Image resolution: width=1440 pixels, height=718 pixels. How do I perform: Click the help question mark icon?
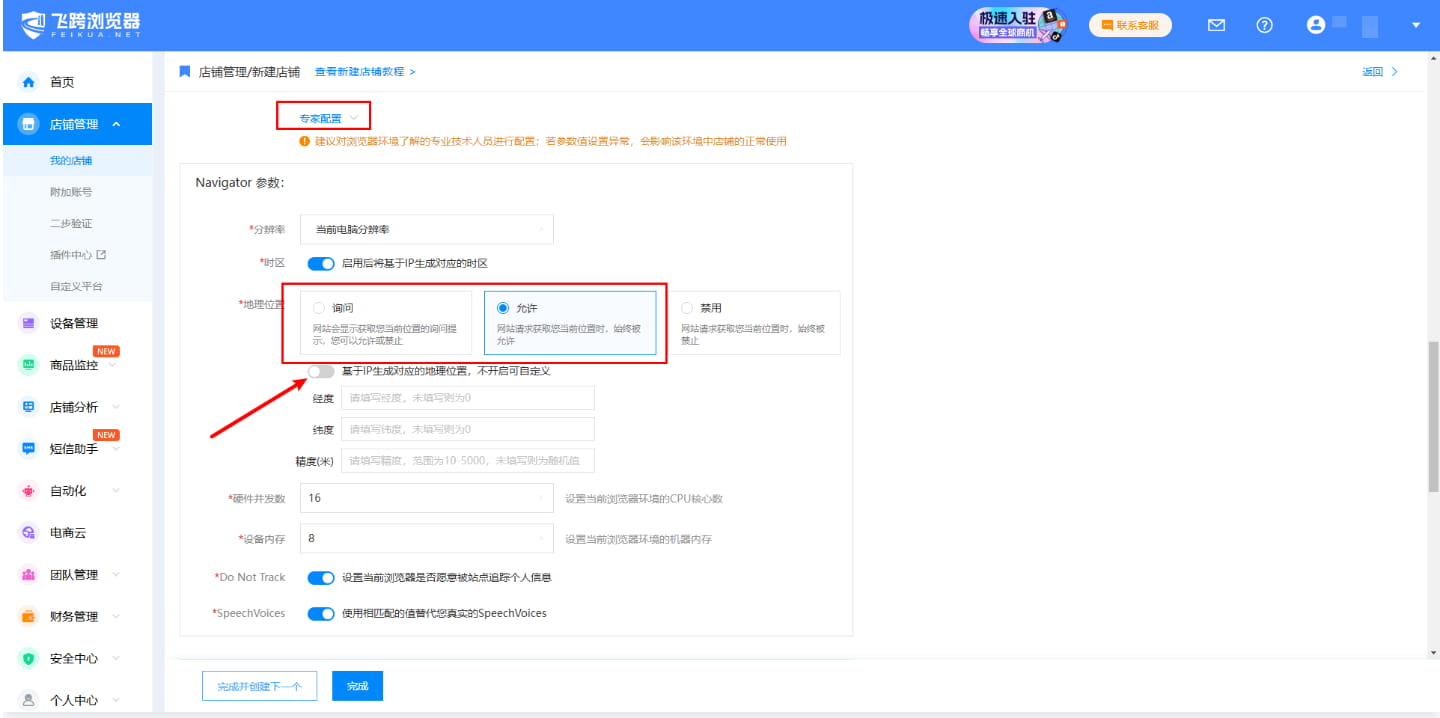tap(1265, 24)
